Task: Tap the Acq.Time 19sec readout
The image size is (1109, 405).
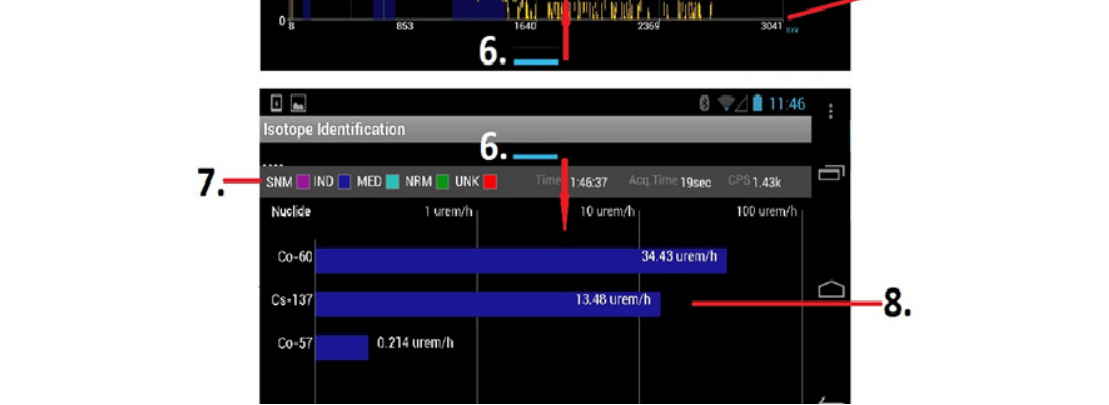Action: [670, 182]
